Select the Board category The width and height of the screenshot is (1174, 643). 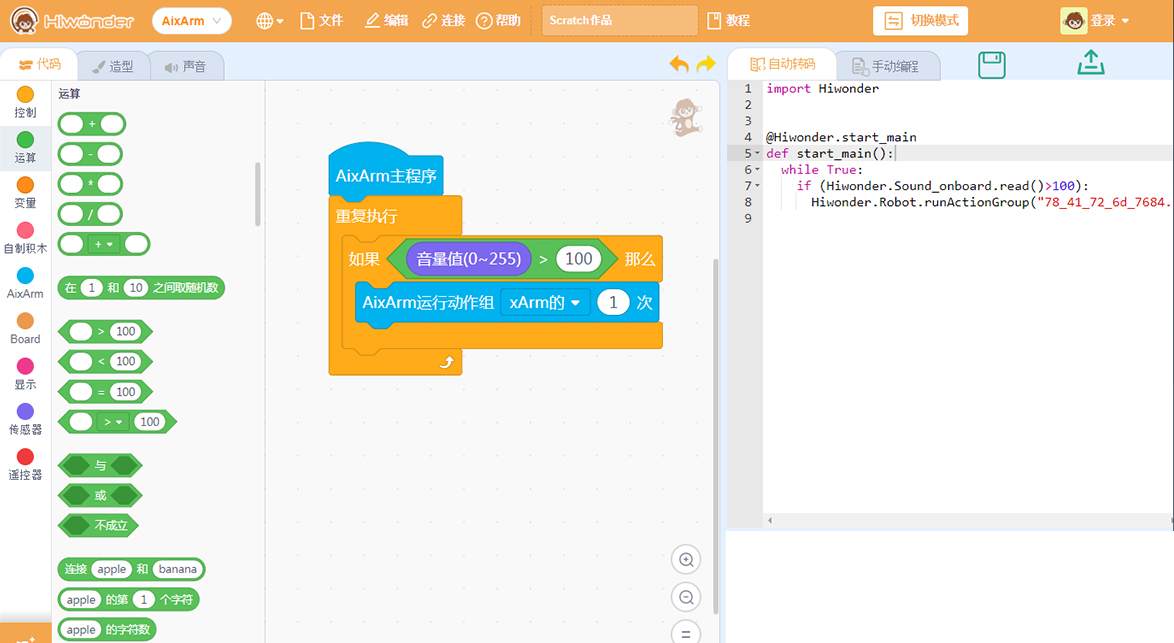tap(25, 329)
